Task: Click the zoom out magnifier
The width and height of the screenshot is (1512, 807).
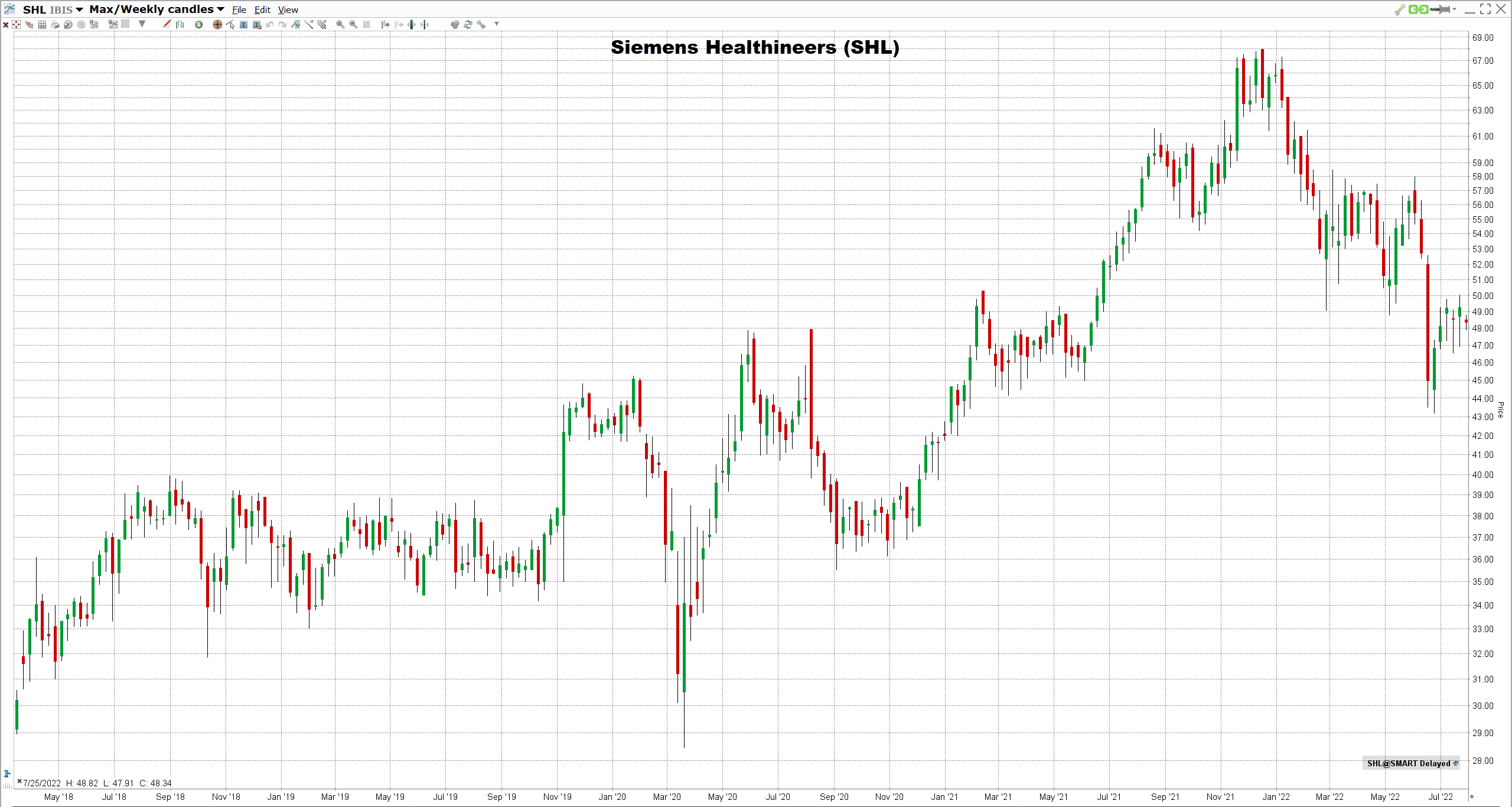Action: (353, 25)
